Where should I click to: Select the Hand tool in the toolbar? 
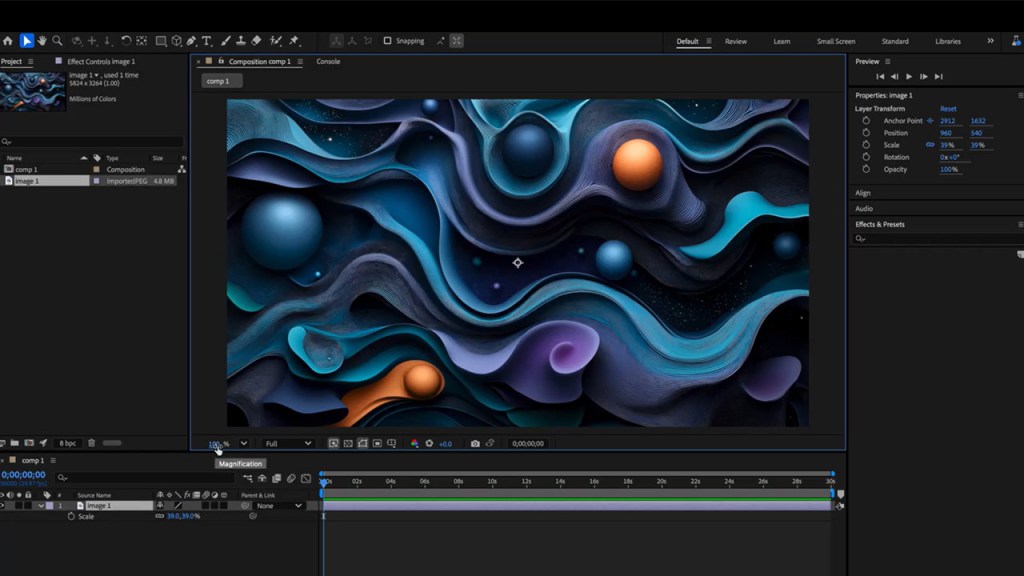42,41
